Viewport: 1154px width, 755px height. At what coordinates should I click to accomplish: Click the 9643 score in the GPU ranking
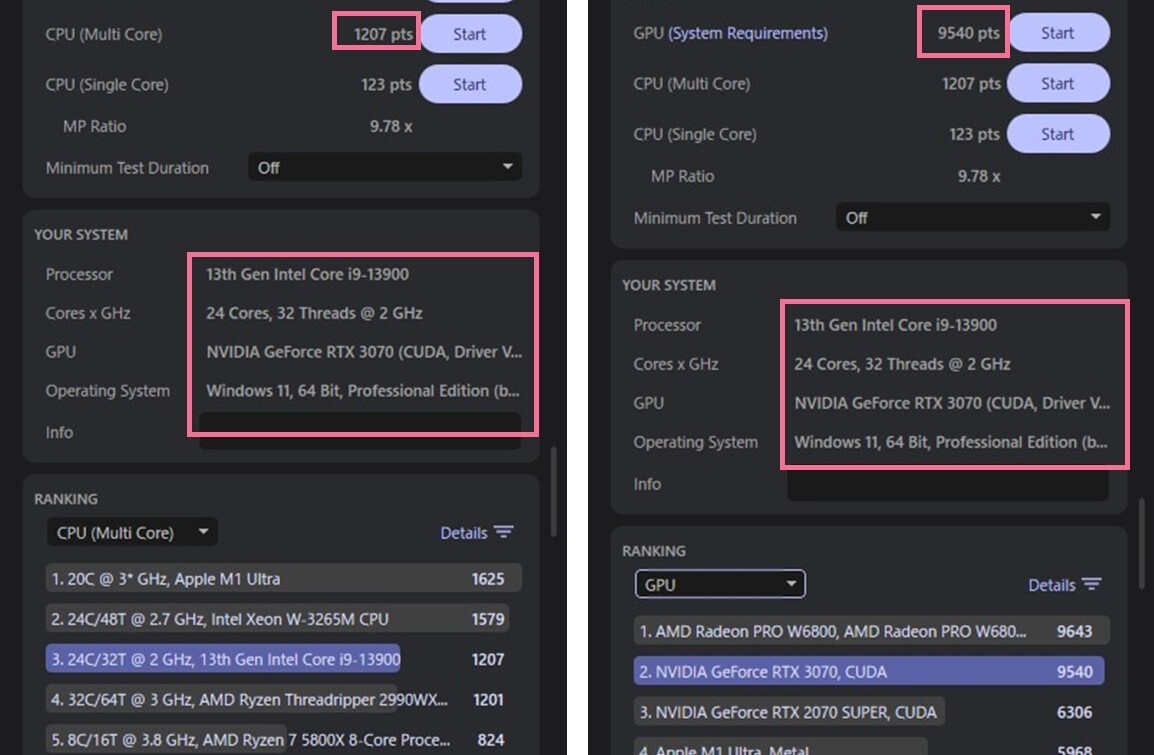pos(1075,631)
